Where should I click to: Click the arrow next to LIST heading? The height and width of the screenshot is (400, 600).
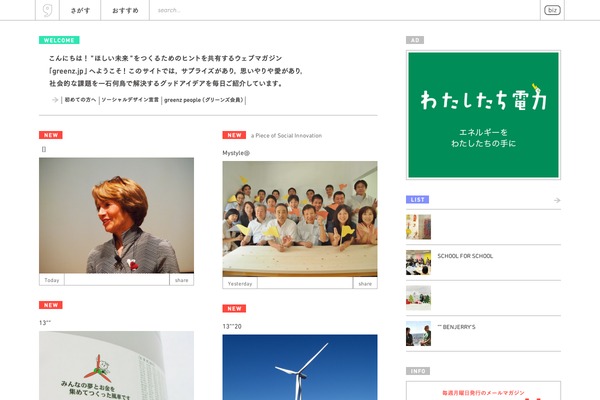coord(557,200)
